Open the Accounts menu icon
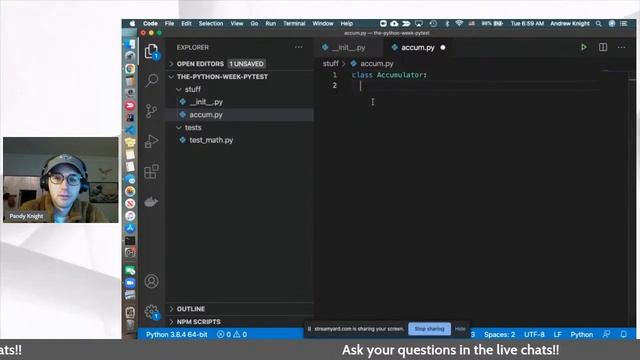This screenshot has height=360, width=640. 151,281
